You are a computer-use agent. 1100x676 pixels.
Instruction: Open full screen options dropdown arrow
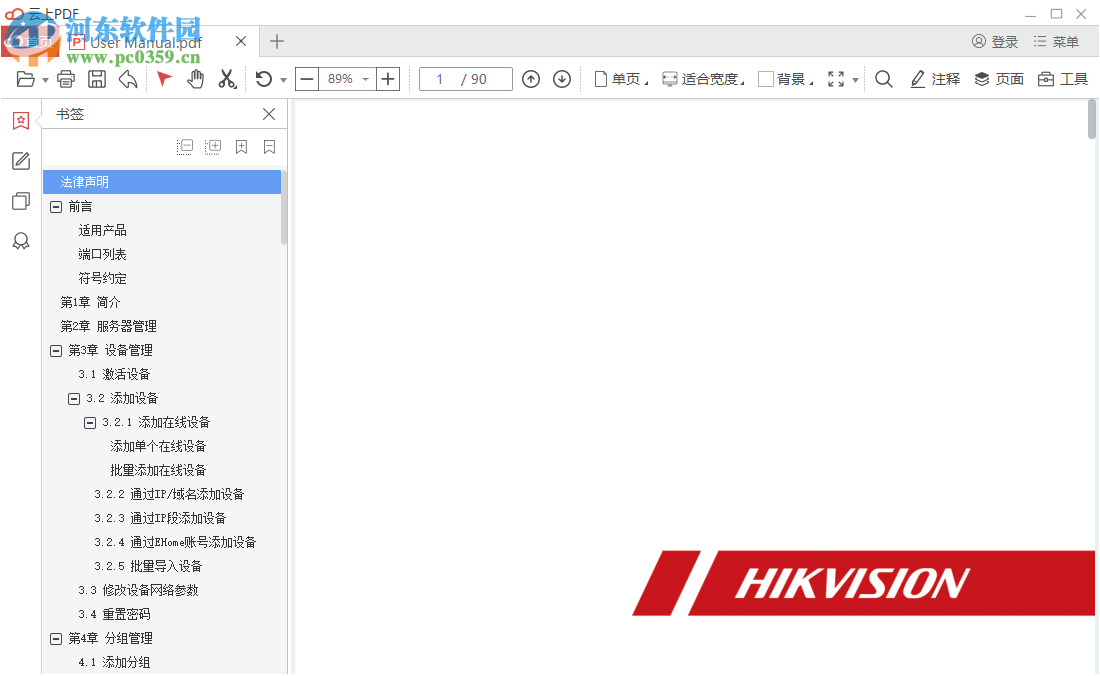tap(855, 80)
